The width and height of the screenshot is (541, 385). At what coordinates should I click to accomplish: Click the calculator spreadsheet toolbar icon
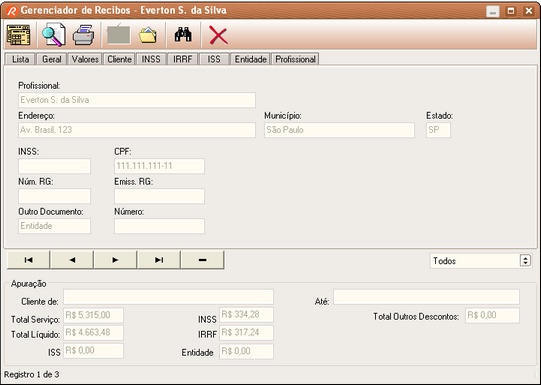coord(18,35)
